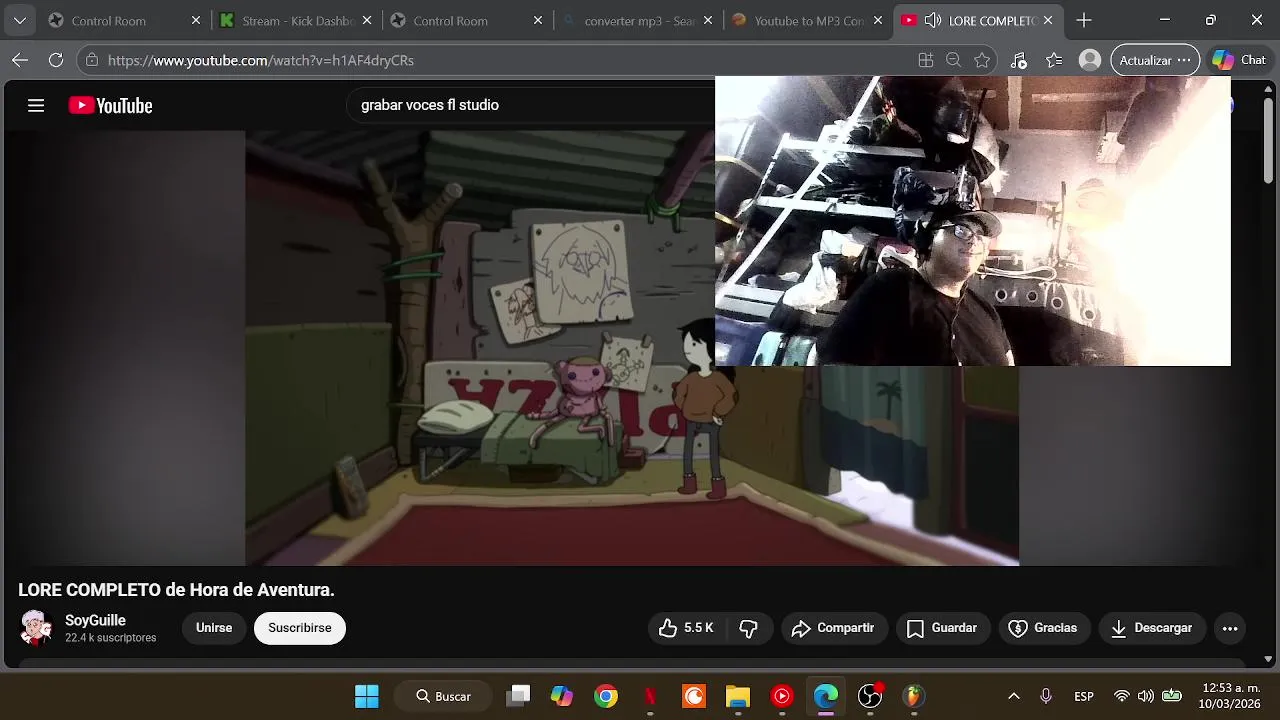
Task: Mute the LORE COMPLETO tab audio icon
Action: click(x=932, y=20)
